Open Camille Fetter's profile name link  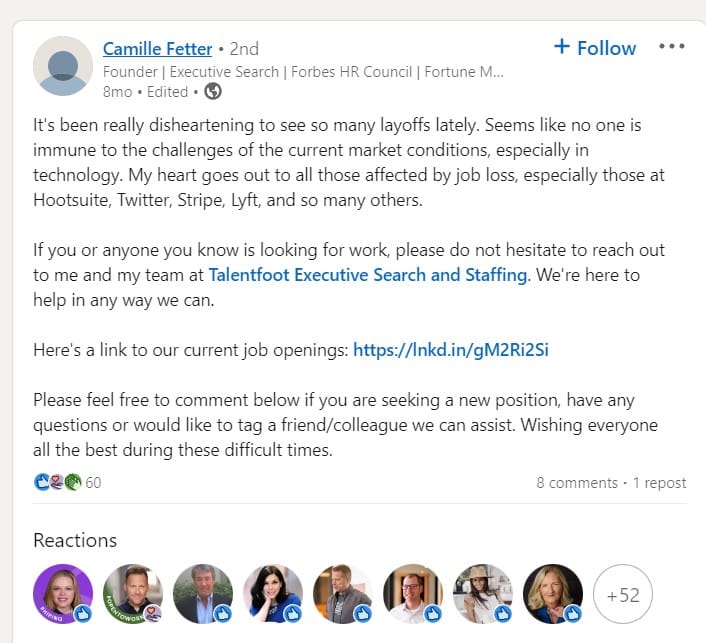(x=157, y=48)
